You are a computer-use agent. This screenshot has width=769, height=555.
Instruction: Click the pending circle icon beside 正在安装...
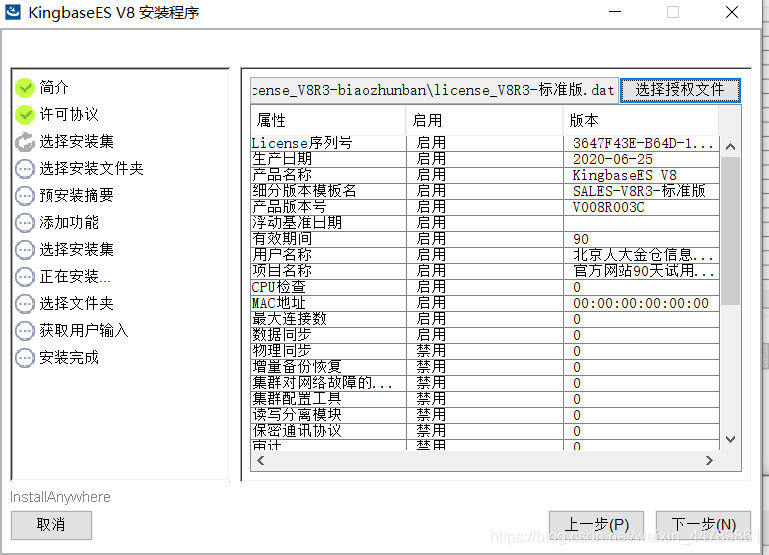point(25,277)
